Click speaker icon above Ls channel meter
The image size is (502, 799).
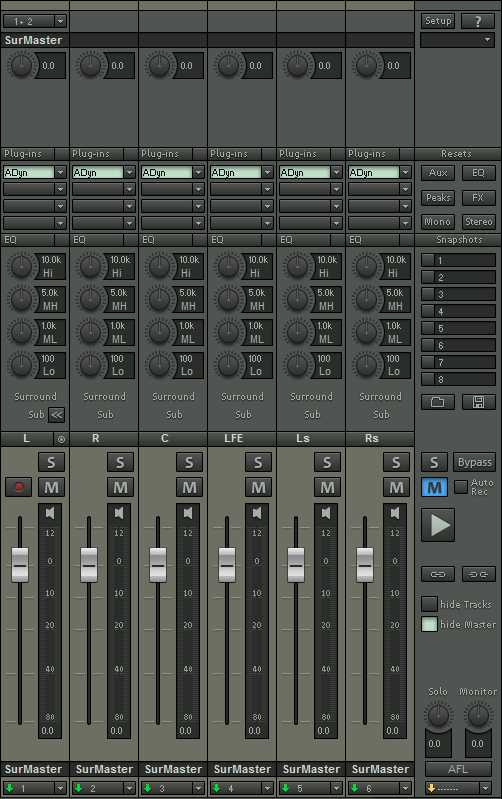coord(326,513)
